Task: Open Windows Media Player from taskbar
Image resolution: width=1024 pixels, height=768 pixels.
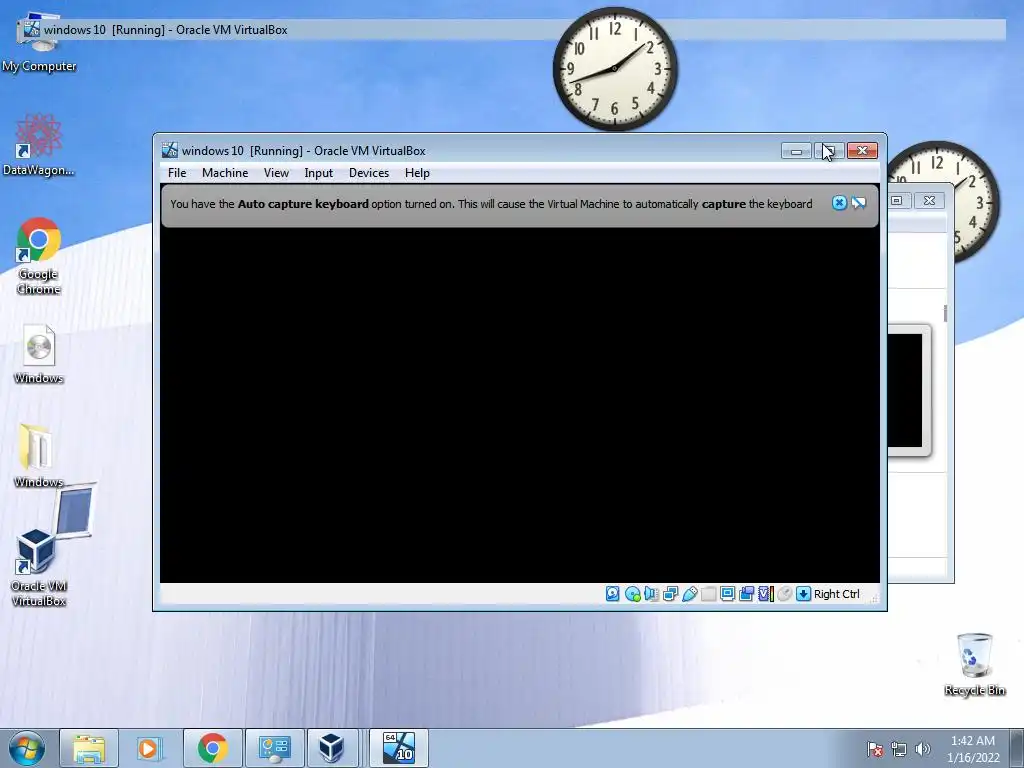Action: point(150,748)
